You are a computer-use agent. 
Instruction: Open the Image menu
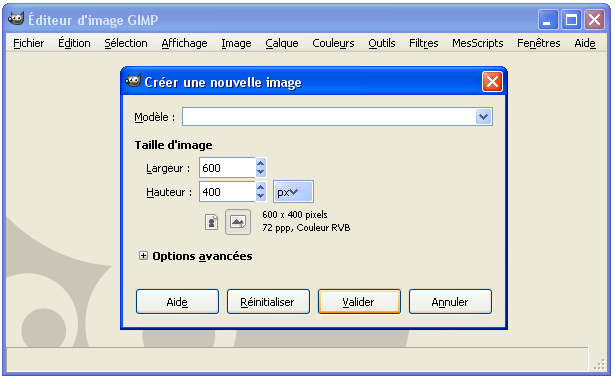tap(236, 43)
